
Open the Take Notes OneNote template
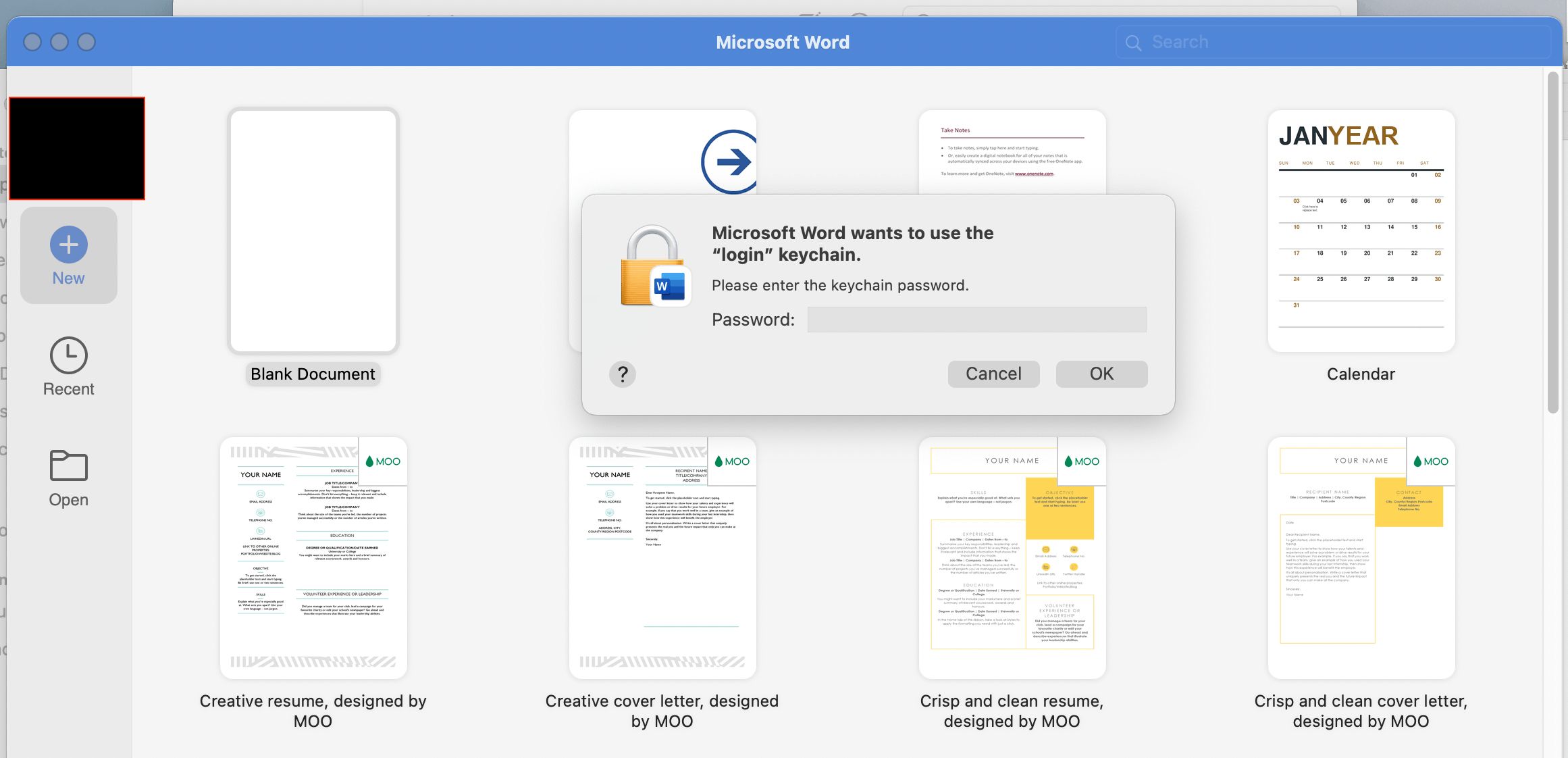click(1012, 149)
